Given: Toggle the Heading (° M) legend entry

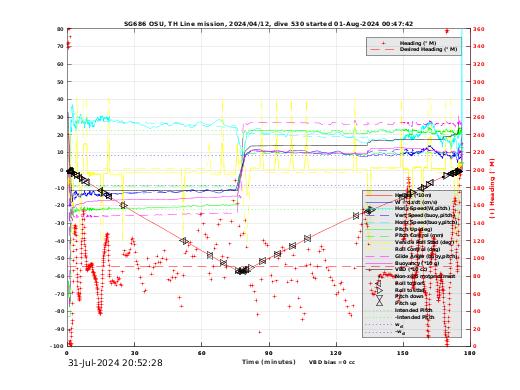Looking at the screenshot, I should click(x=418, y=43).
